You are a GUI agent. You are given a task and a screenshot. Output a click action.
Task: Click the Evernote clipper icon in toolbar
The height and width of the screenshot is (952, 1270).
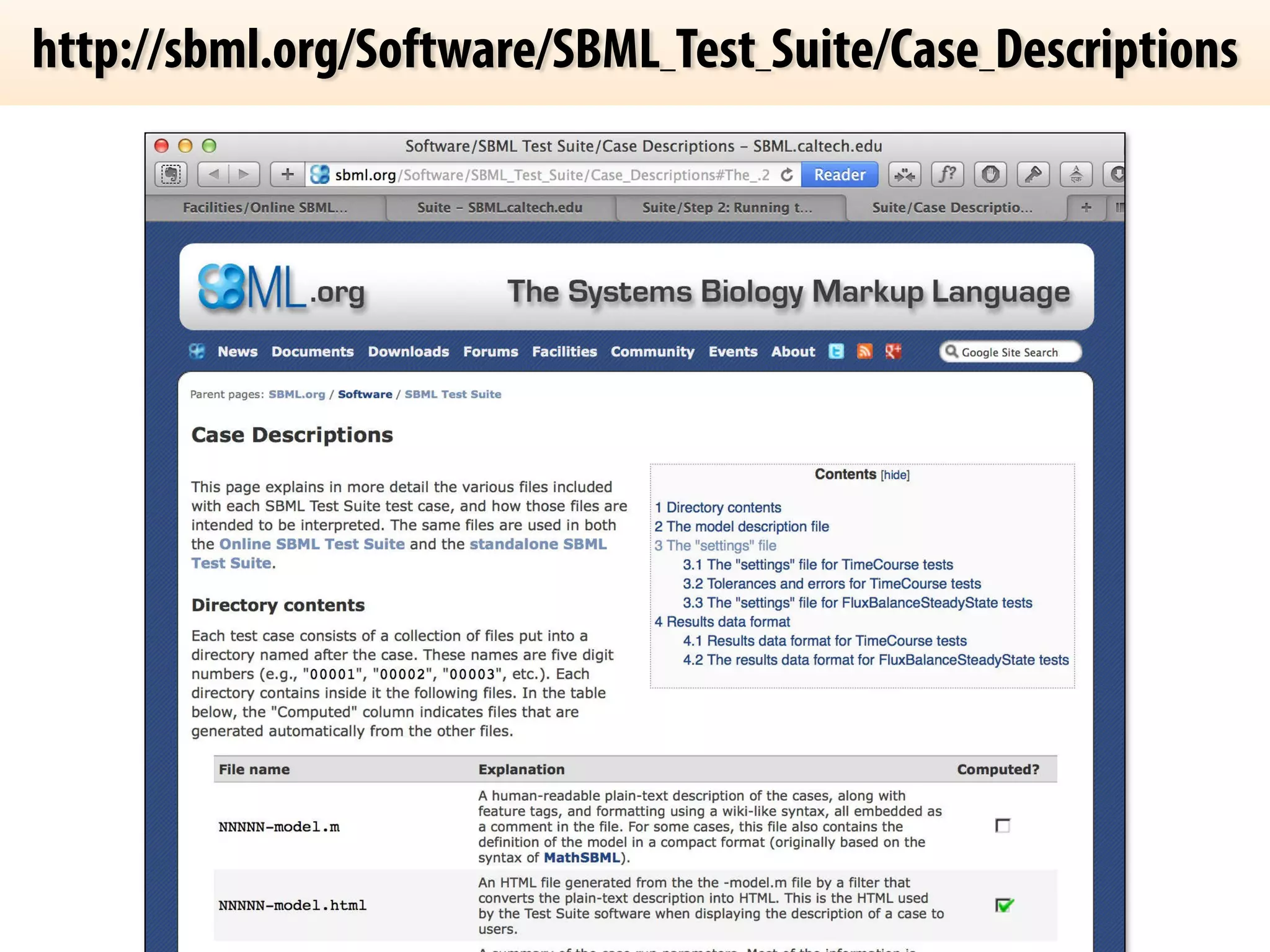point(171,175)
